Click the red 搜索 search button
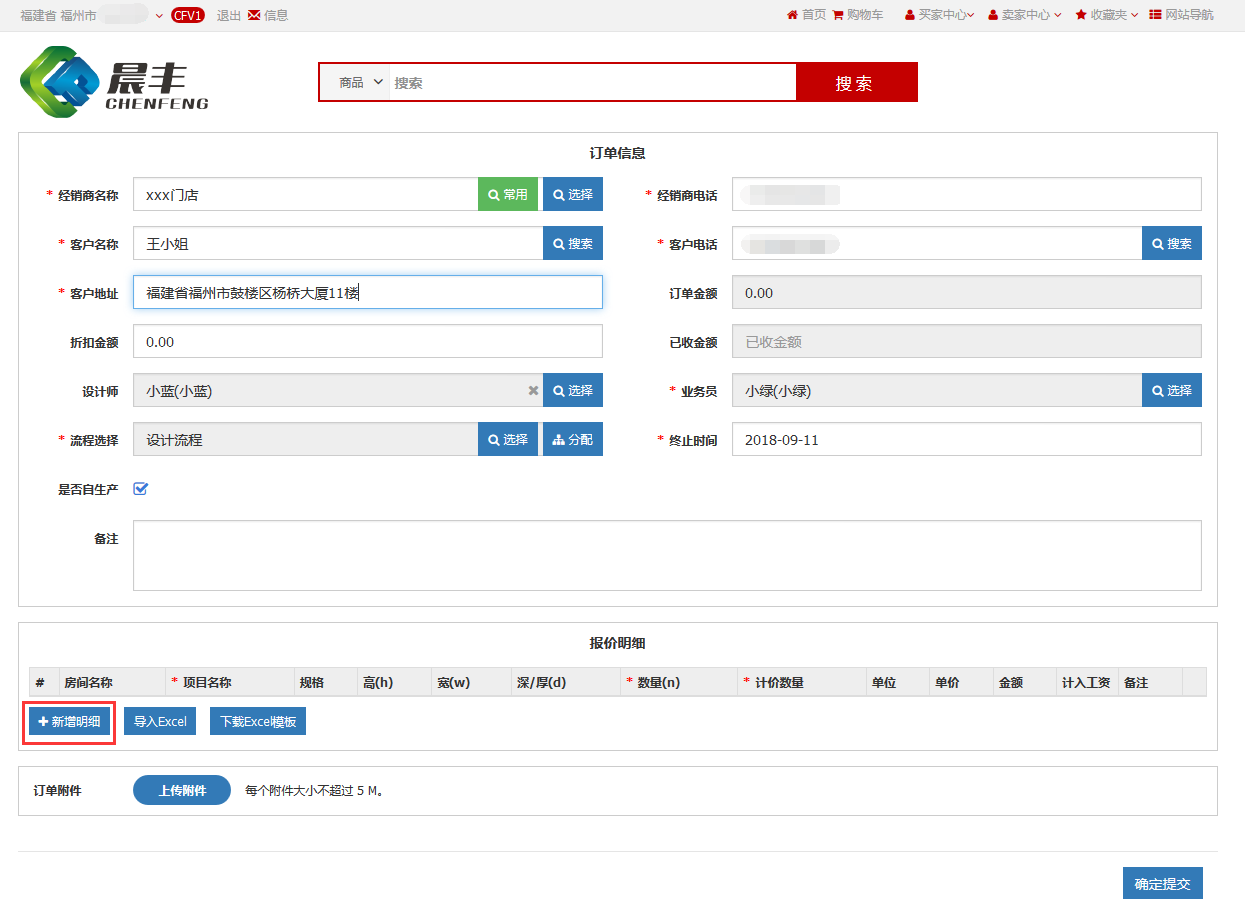This screenshot has height=916, width=1245. [856, 83]
